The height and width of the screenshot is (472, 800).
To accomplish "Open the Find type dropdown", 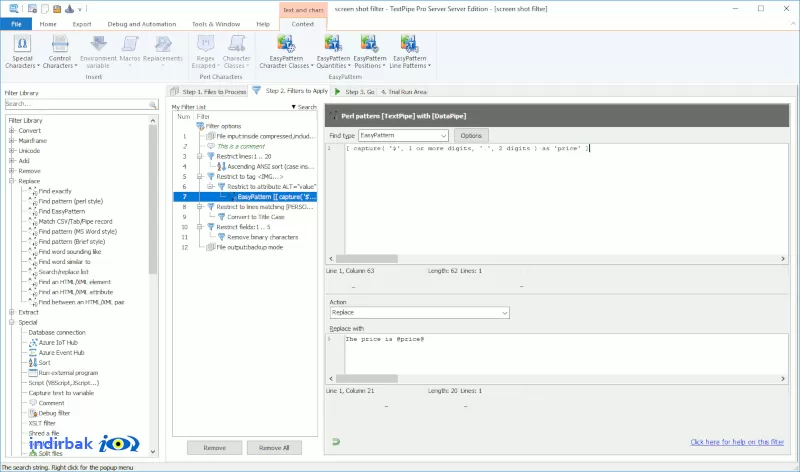I will [403, 135].
